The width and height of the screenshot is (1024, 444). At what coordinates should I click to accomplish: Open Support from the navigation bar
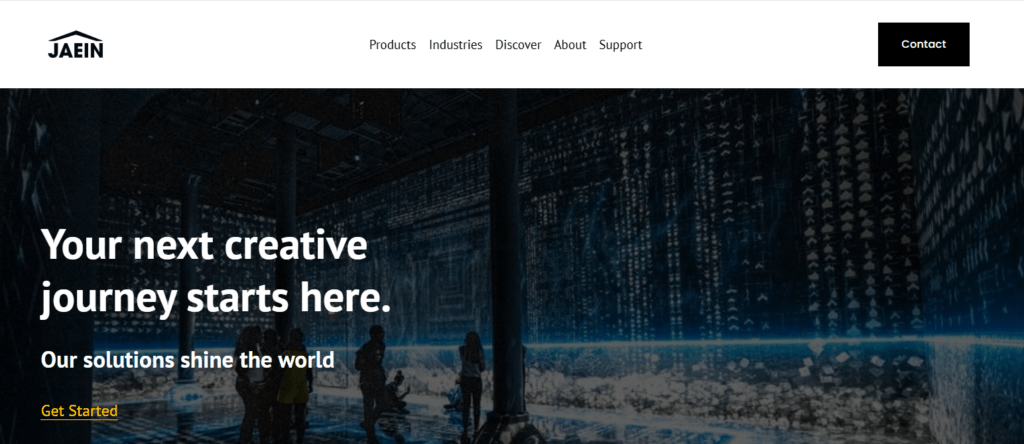[x=620, y=44]
